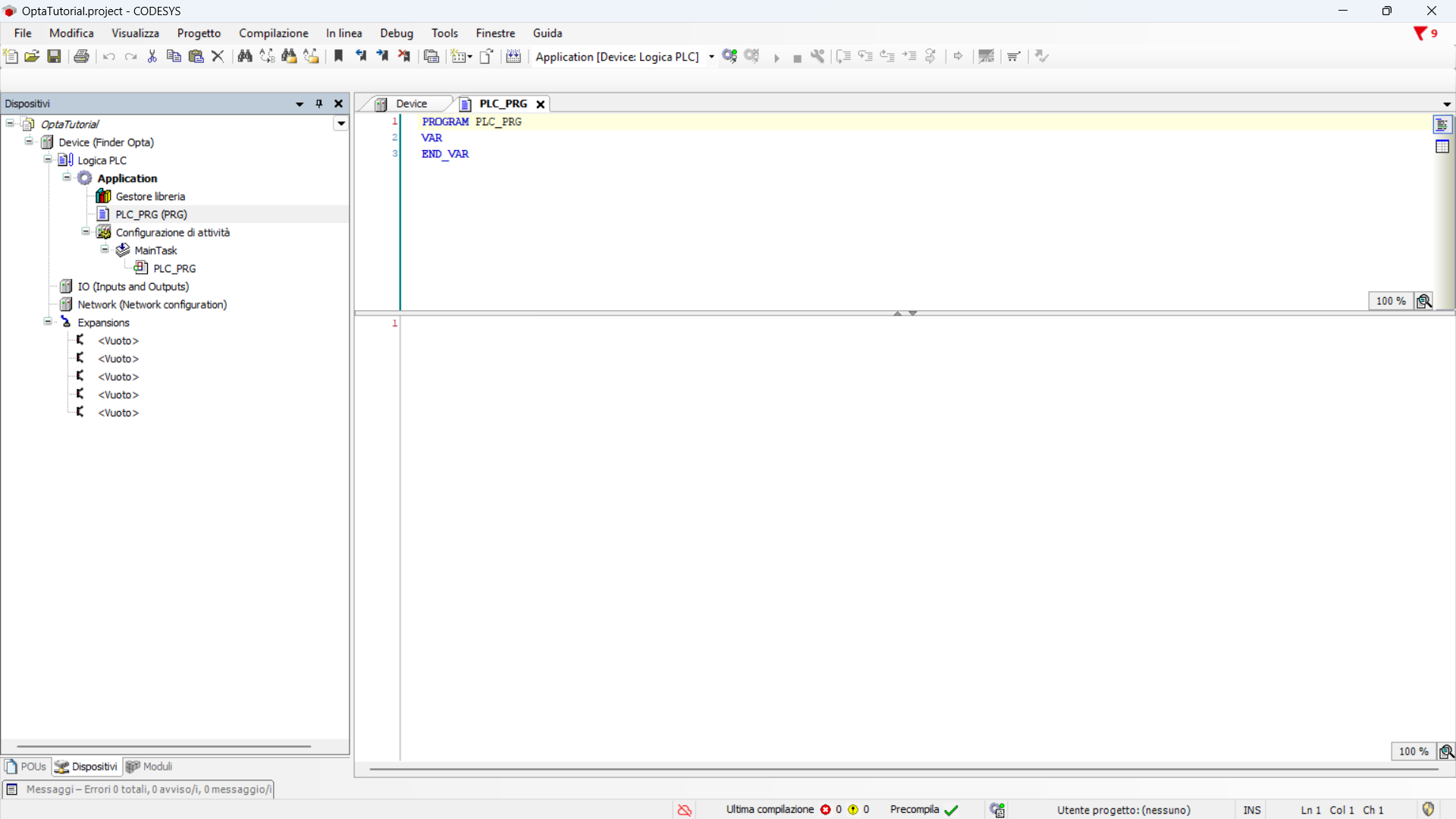
Task: Switch to the Device editor tab
Action: point(411,104)
